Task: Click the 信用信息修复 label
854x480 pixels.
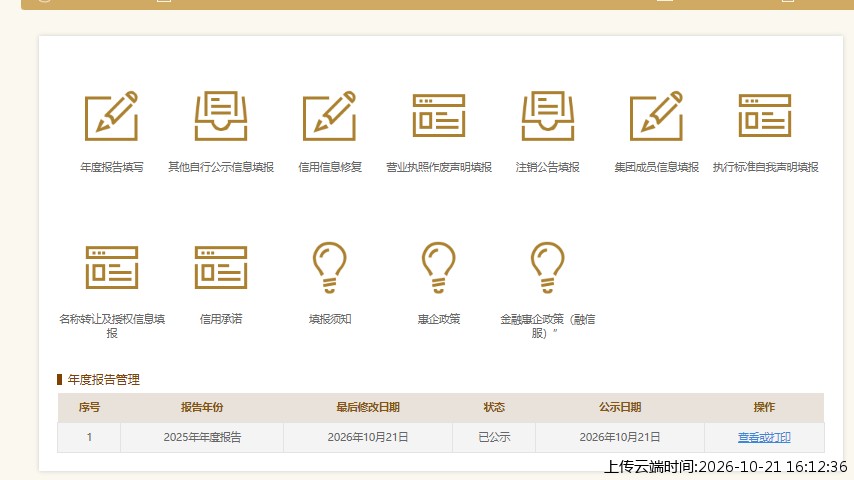Action: tap(330, 167)
